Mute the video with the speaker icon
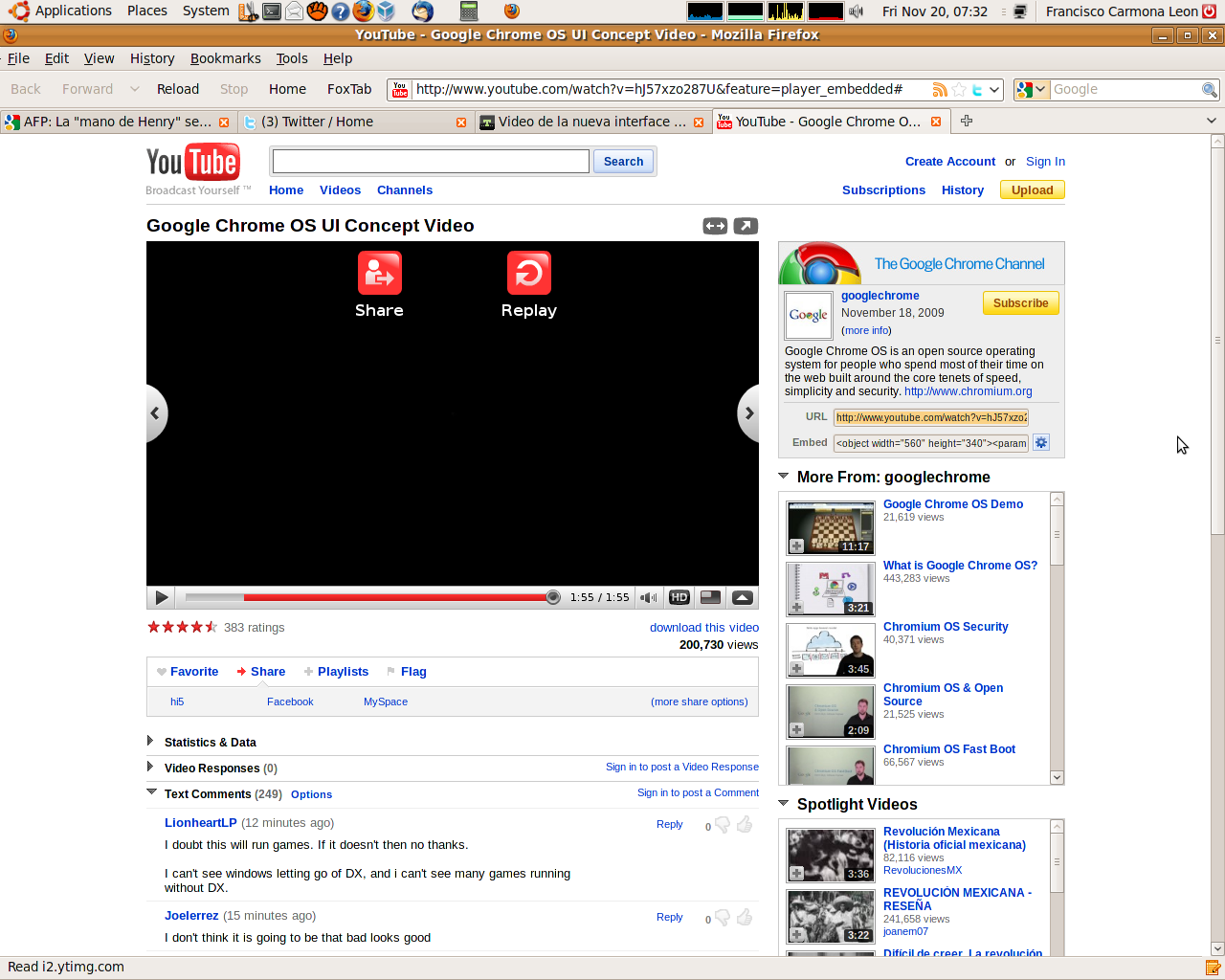This screenshot has height=980, width=1225. [649, 597]
